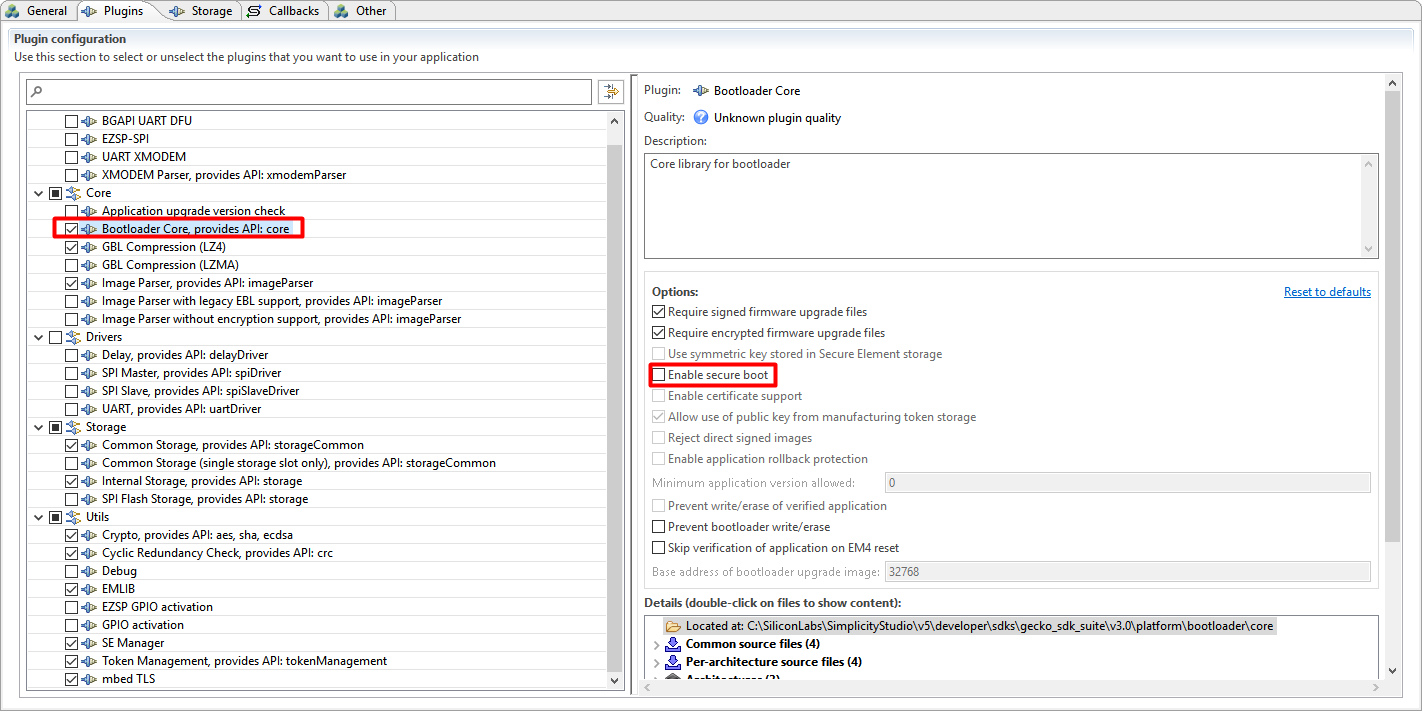Click the Debug plugin icon
Image resolution: width=1423 pixels, height=712 pixels.
(x=90, y=571)
